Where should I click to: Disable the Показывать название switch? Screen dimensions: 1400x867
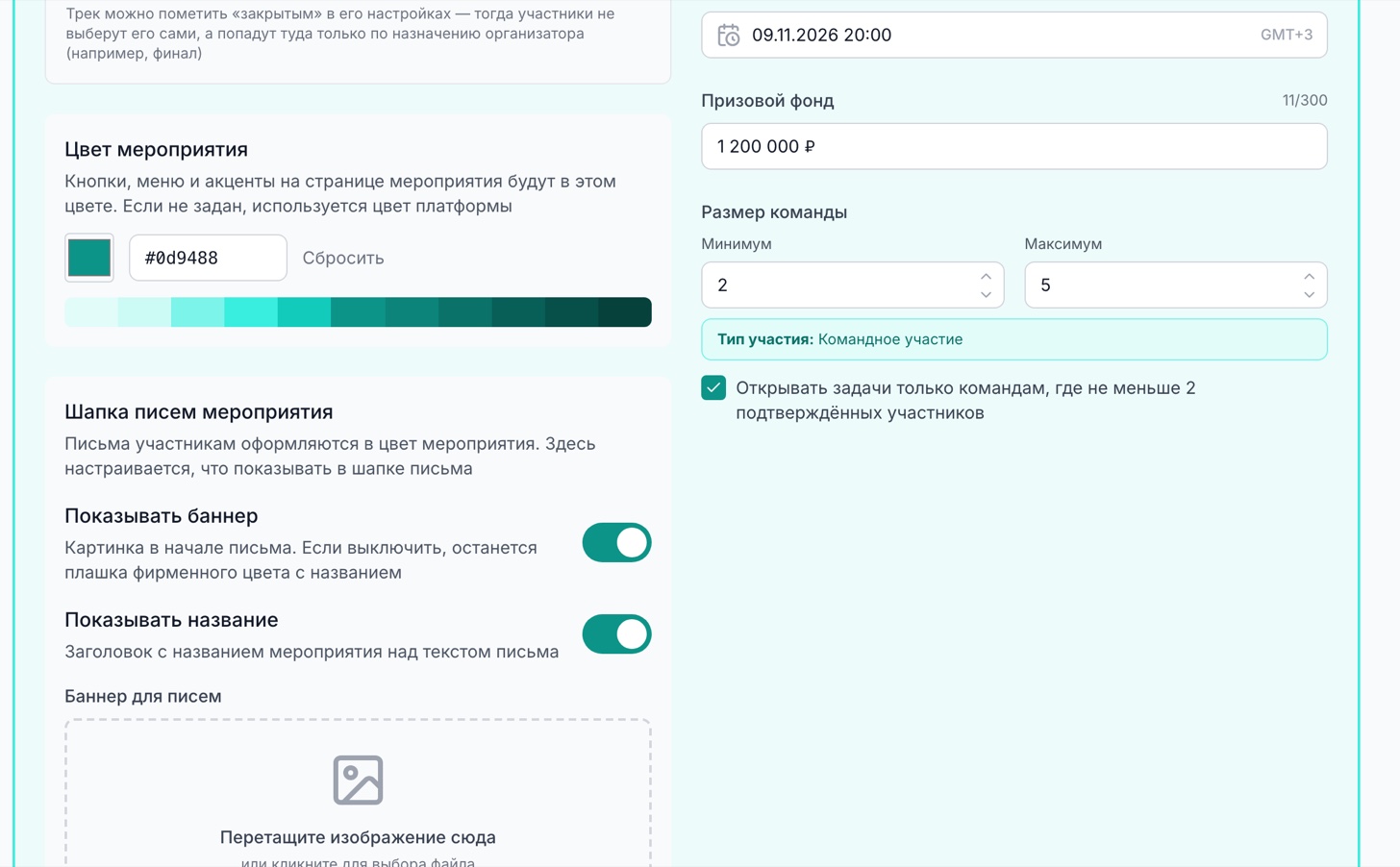[617, 634]
